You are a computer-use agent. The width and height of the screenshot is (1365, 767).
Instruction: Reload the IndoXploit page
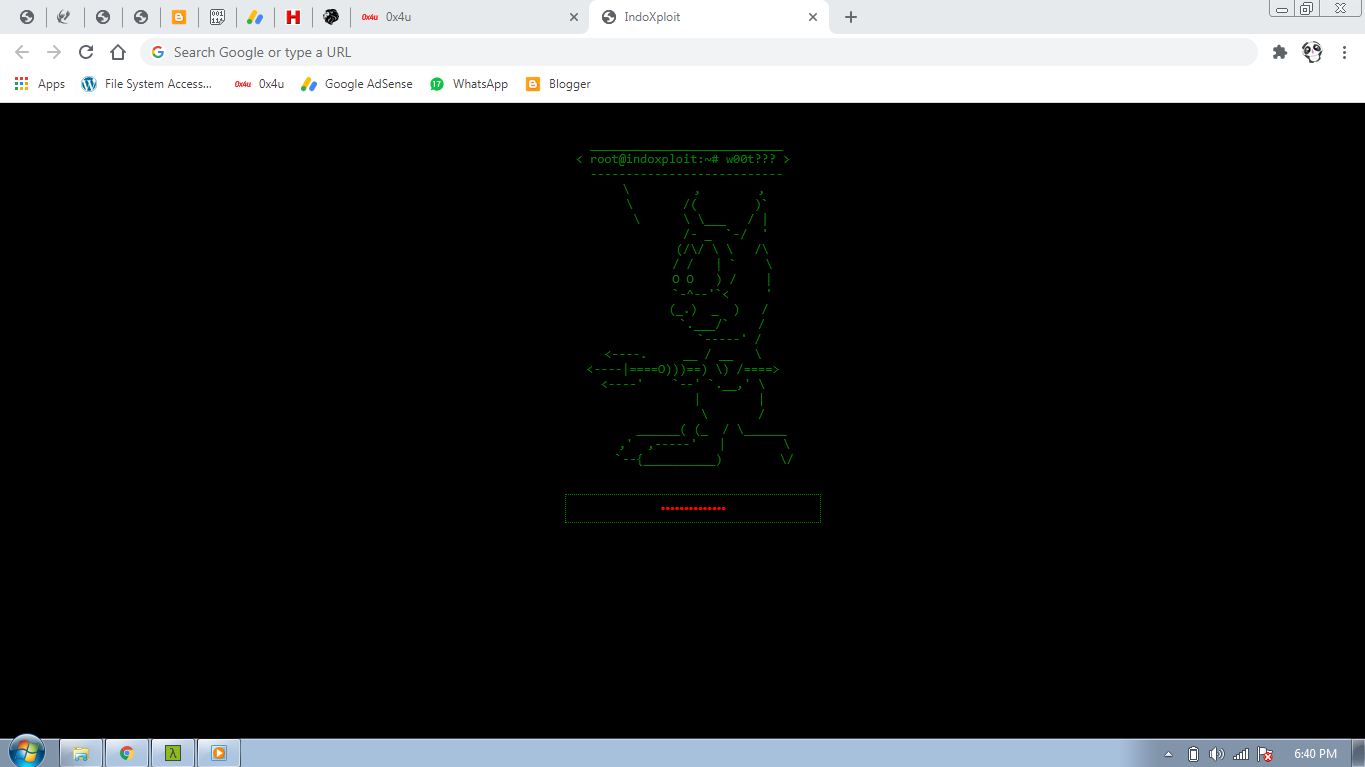tap(86, 51)
